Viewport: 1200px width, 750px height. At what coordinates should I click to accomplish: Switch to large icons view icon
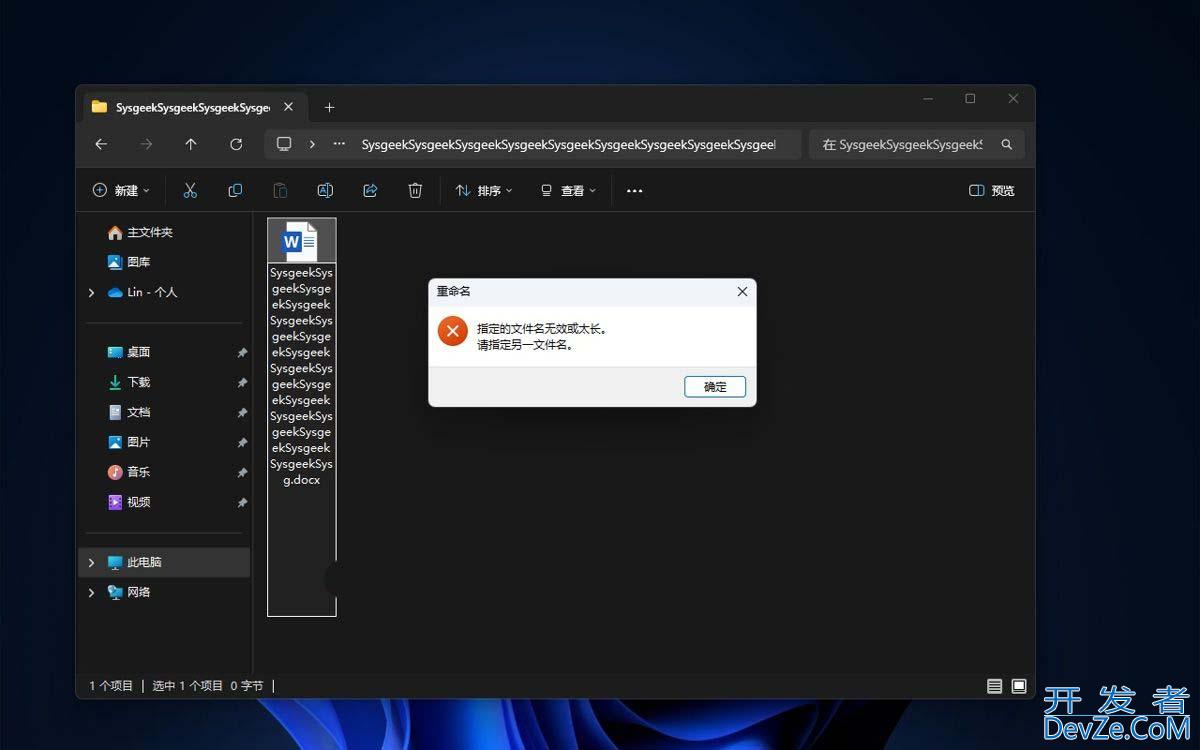pos(1019,686)
